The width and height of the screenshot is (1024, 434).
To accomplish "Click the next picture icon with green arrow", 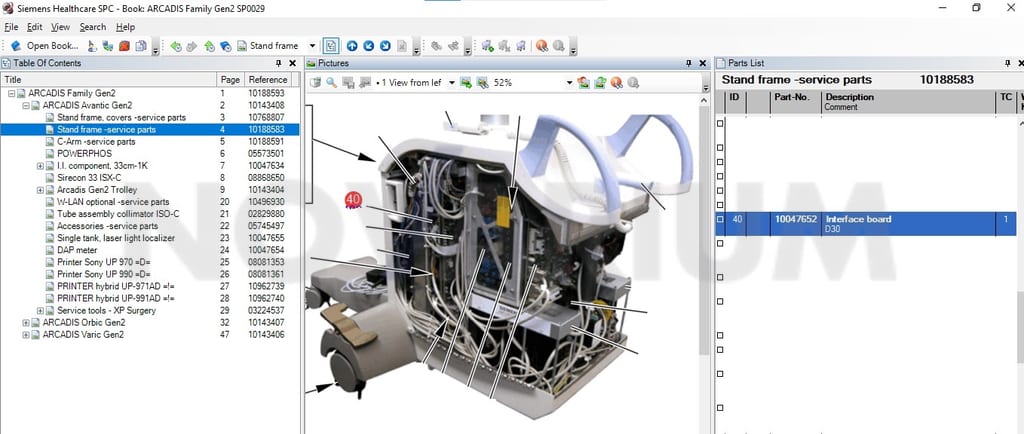I will [x=466, y=83].
